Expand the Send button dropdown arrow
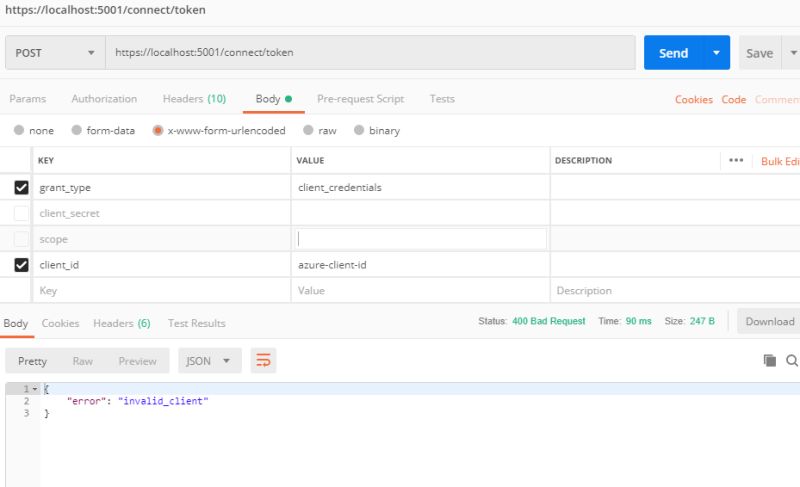Image resolution: width=800 pixels, height=487 pixels. 716,53
